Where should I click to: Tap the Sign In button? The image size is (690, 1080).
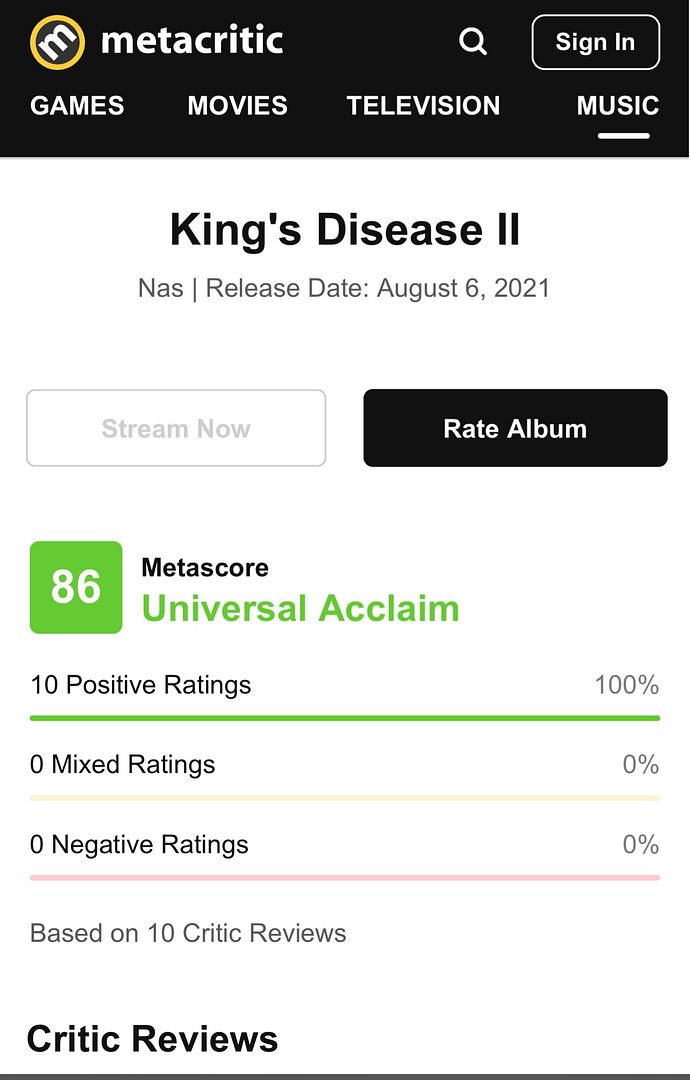(596, 42)
